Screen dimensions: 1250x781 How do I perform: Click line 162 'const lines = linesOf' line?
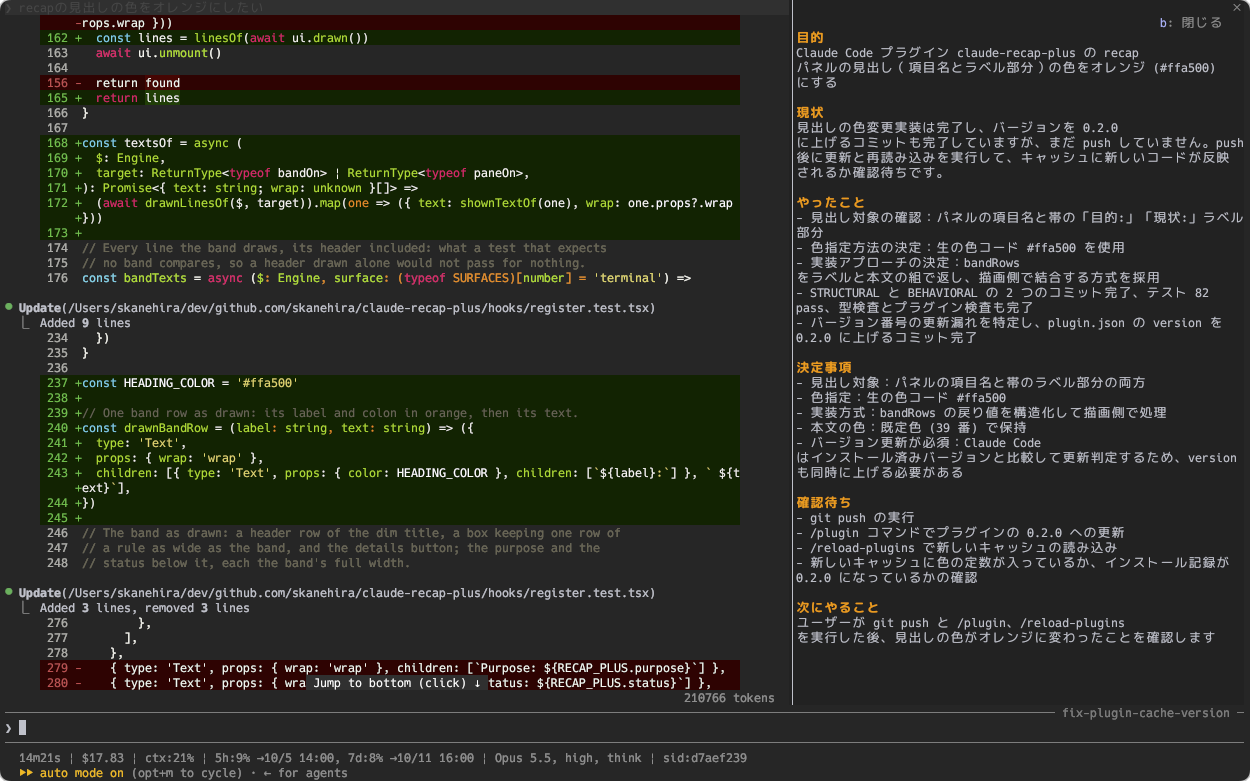tap(390, 38)
